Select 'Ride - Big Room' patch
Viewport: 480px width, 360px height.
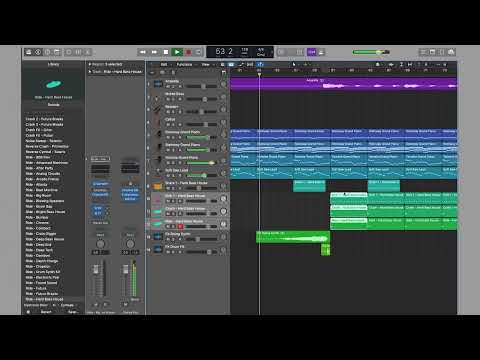coord(39,195)
